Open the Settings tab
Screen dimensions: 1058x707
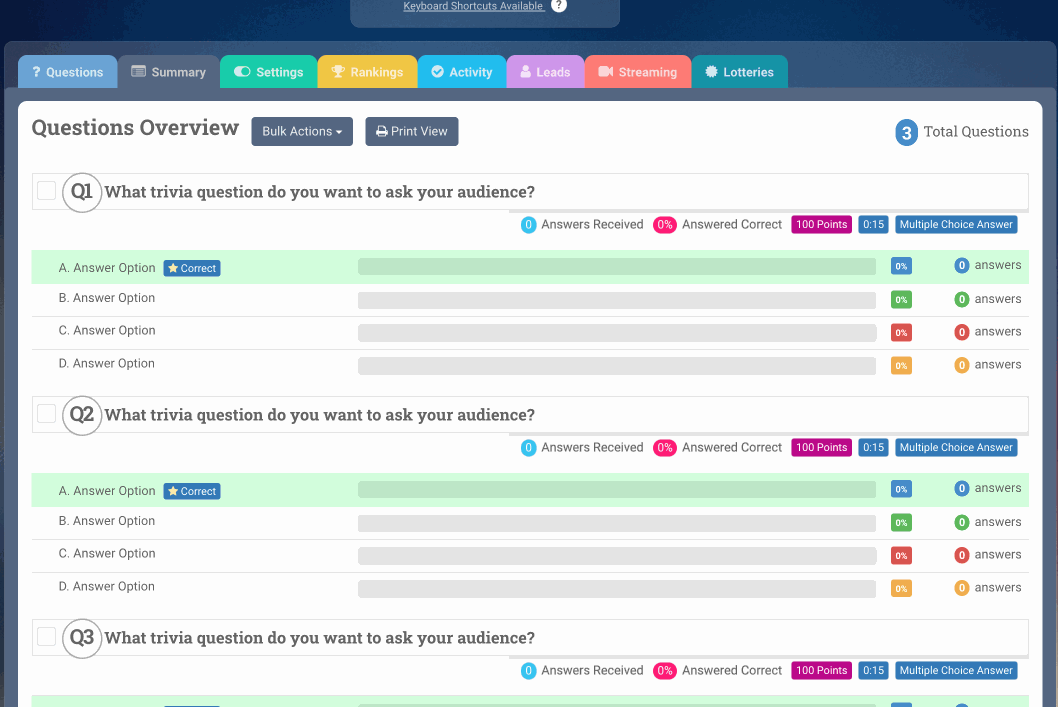(269, 72)
